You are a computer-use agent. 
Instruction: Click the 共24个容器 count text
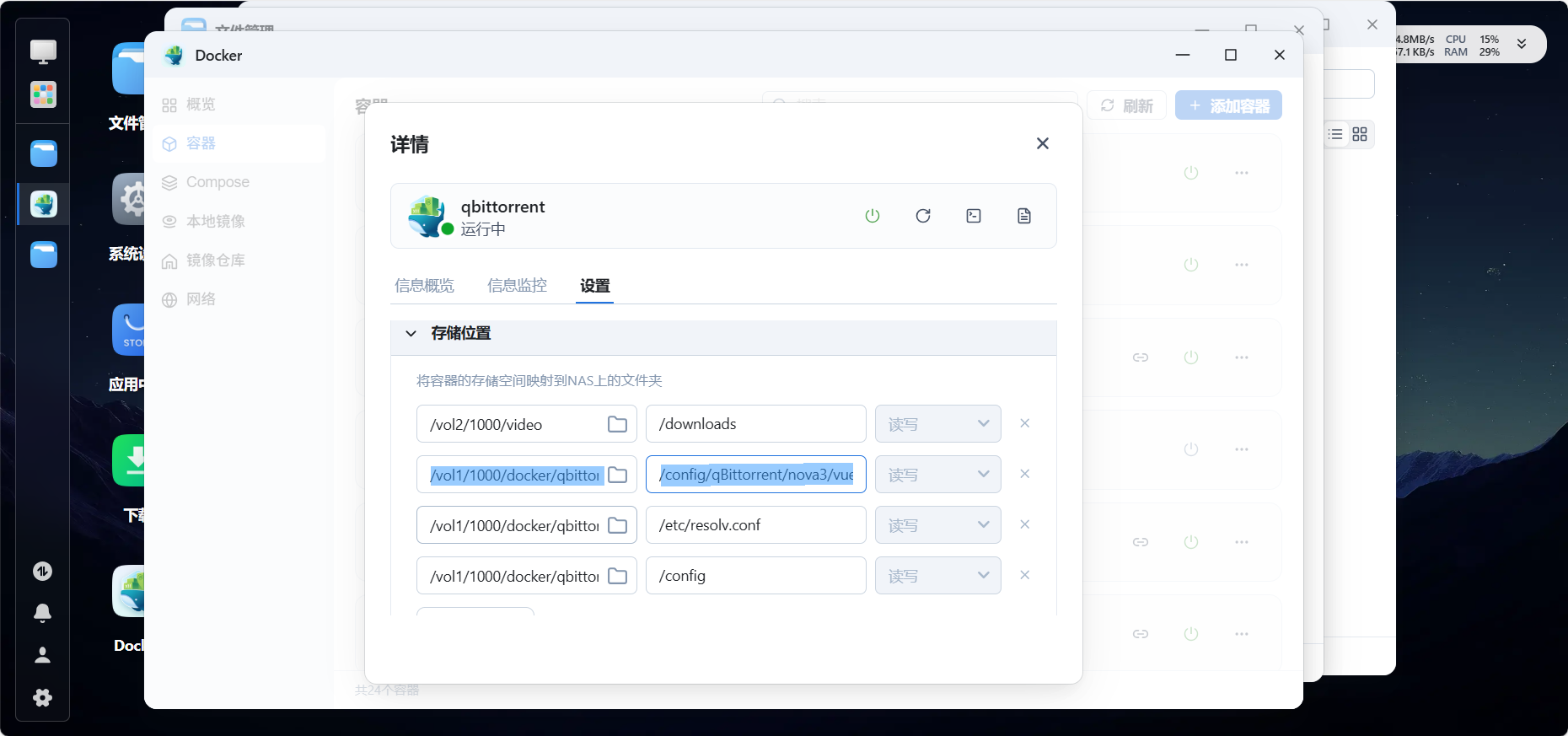coord(387,690)
